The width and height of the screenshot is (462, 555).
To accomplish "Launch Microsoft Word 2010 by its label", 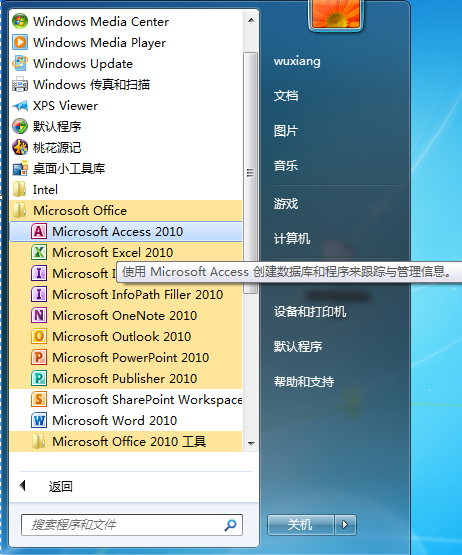I will [x=115, y=420].
